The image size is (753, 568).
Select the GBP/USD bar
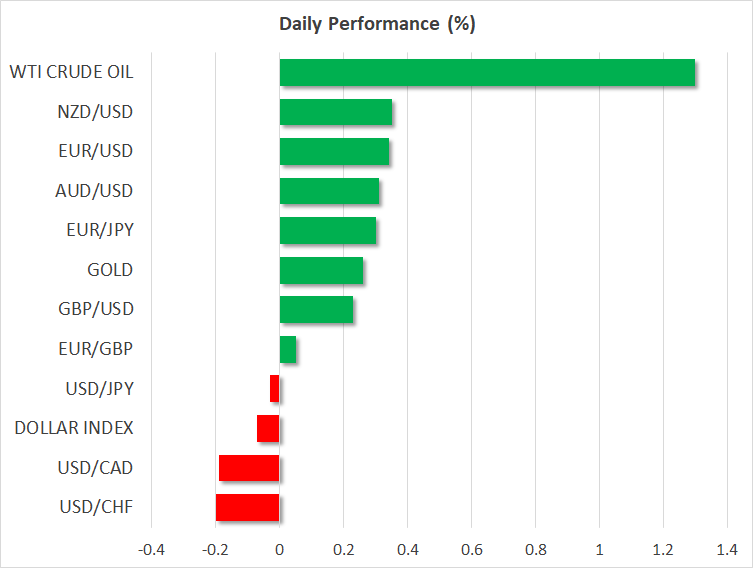[x=316, y=310]
